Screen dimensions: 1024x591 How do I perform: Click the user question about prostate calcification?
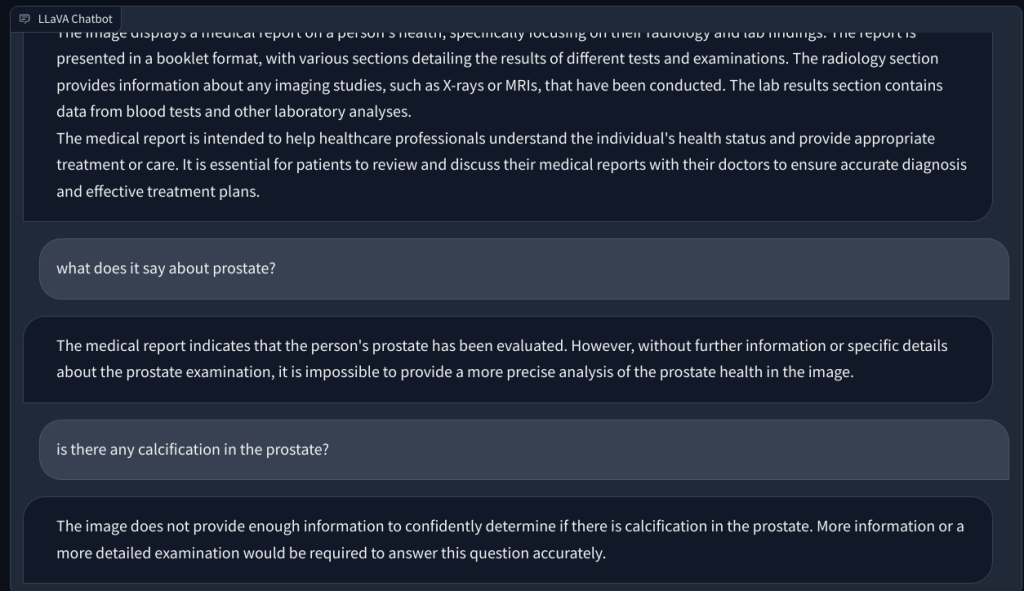point(192,450)
